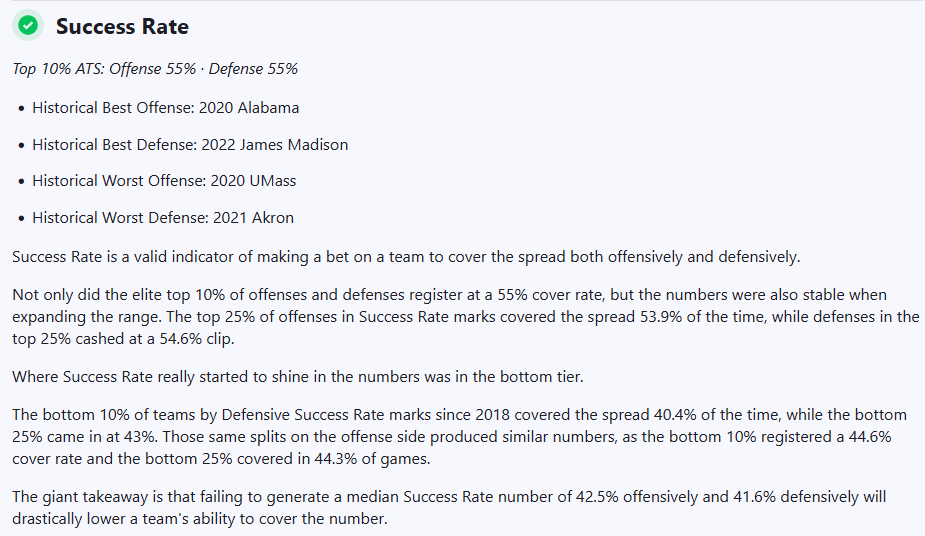The height and width of the screenshot is (536, 925).
Task: Click the Success Rate heading
Action: 122,27
